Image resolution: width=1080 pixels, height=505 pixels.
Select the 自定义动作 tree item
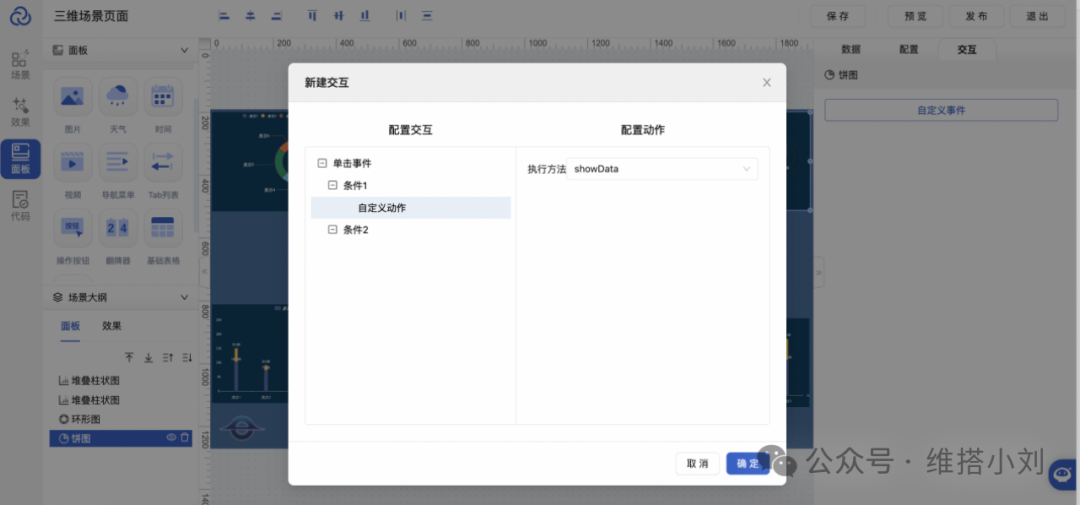click(411, 207)
